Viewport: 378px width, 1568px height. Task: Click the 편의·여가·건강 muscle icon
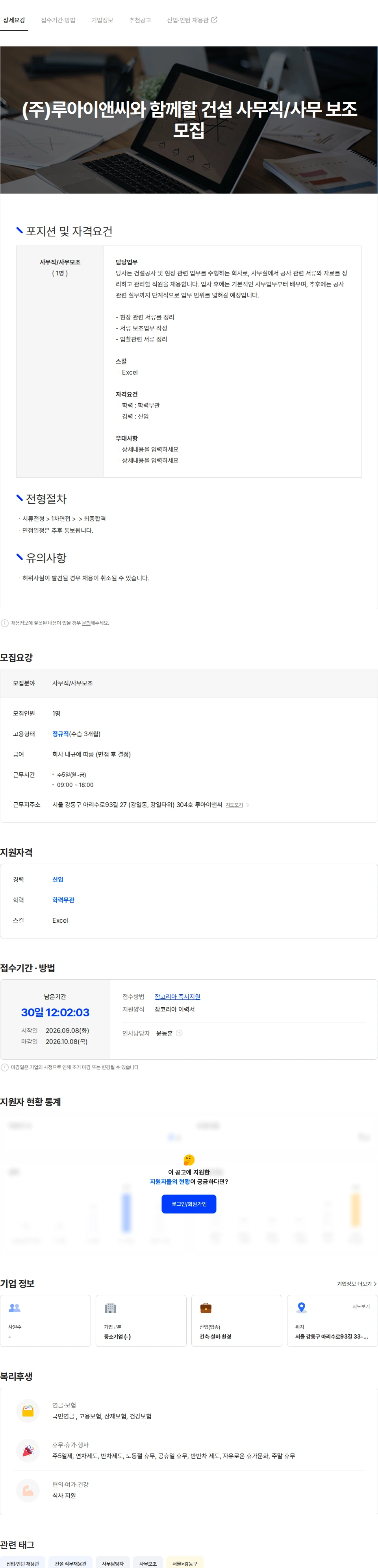28,1490
